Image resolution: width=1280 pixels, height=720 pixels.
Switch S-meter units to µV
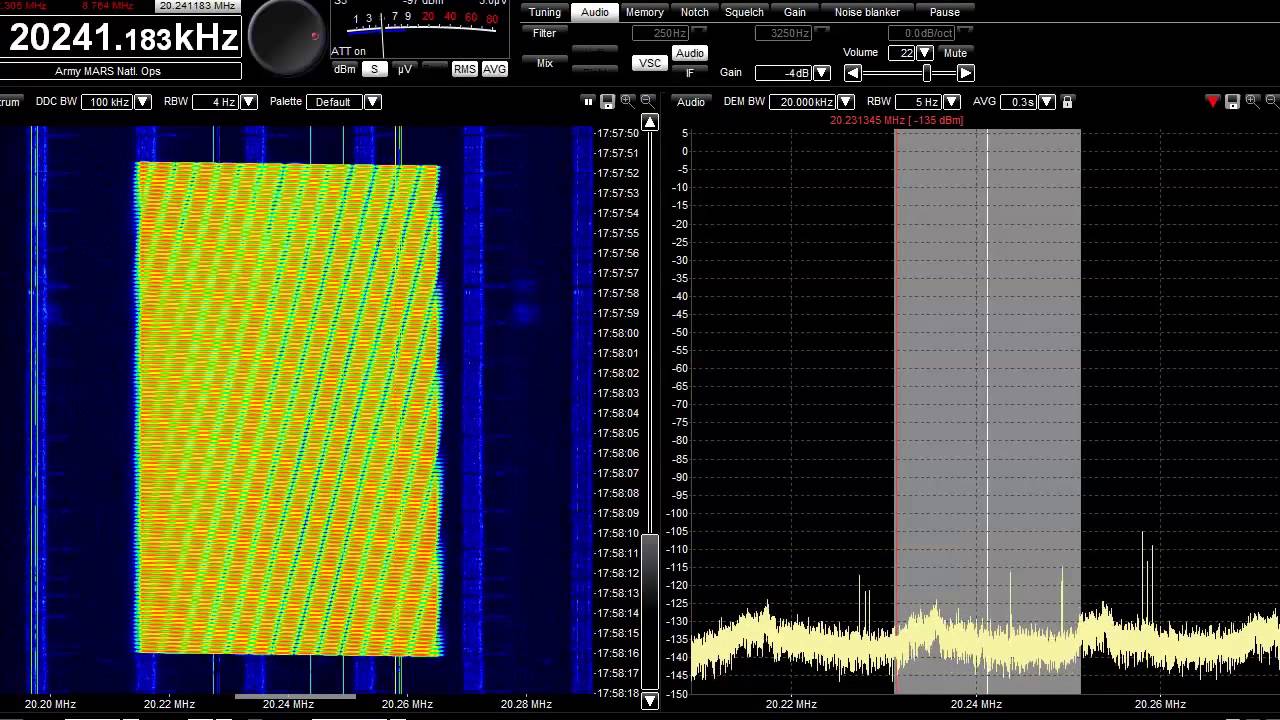[404, 69]
